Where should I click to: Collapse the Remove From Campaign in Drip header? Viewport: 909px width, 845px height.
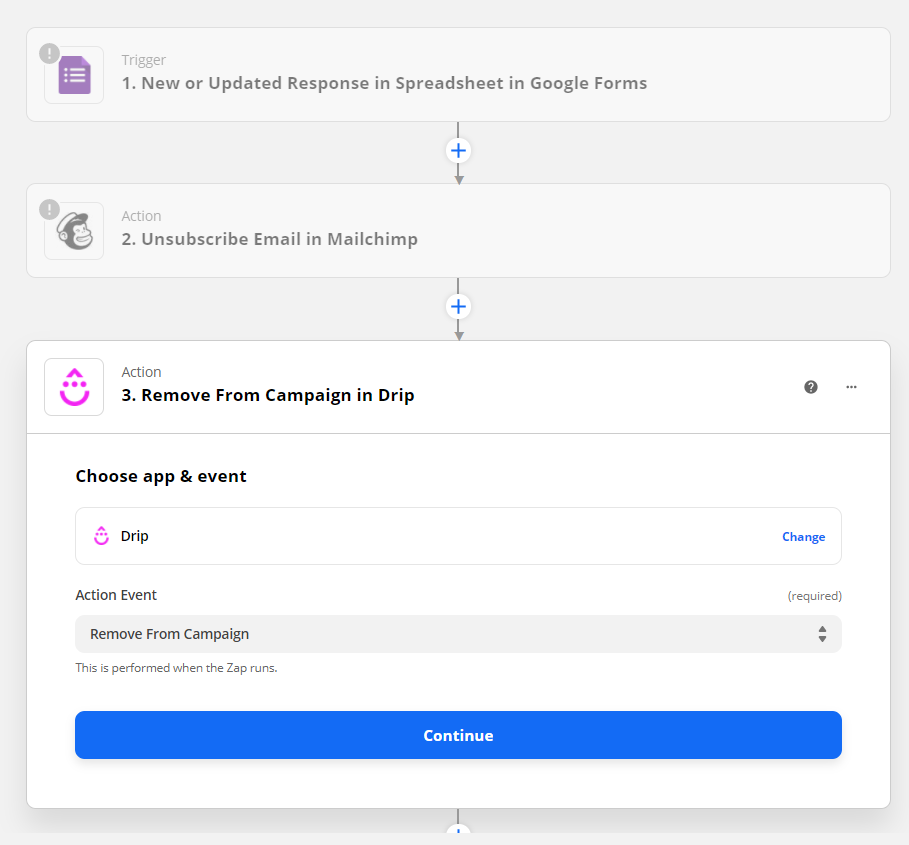point(458,387)
